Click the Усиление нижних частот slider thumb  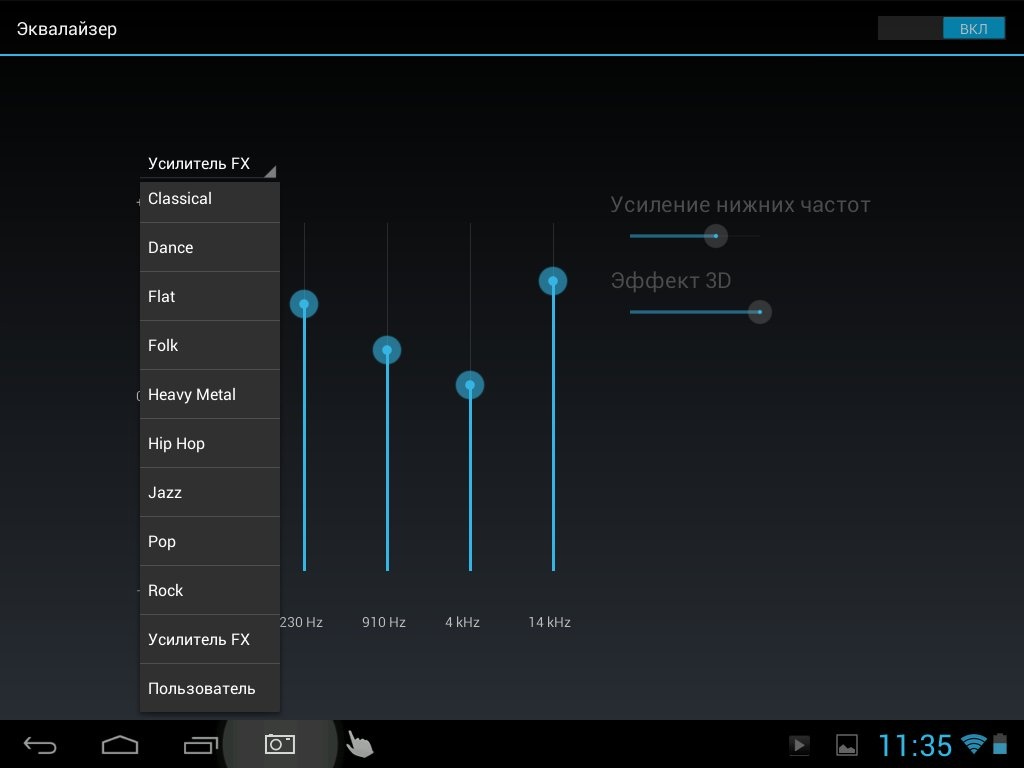(x=715, y=236)
